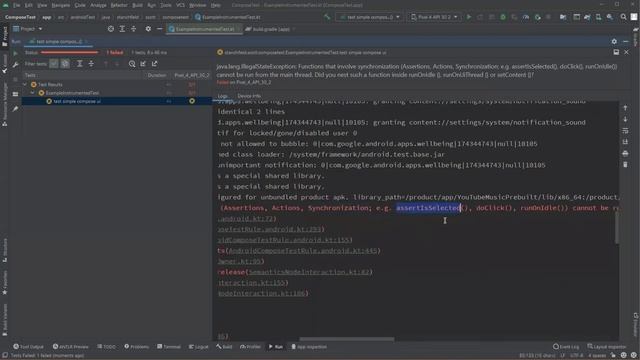The width and height of the screenshot is (640, 360).
Task: Toggle soft-wrap in log output
Action: coord(625,131)
